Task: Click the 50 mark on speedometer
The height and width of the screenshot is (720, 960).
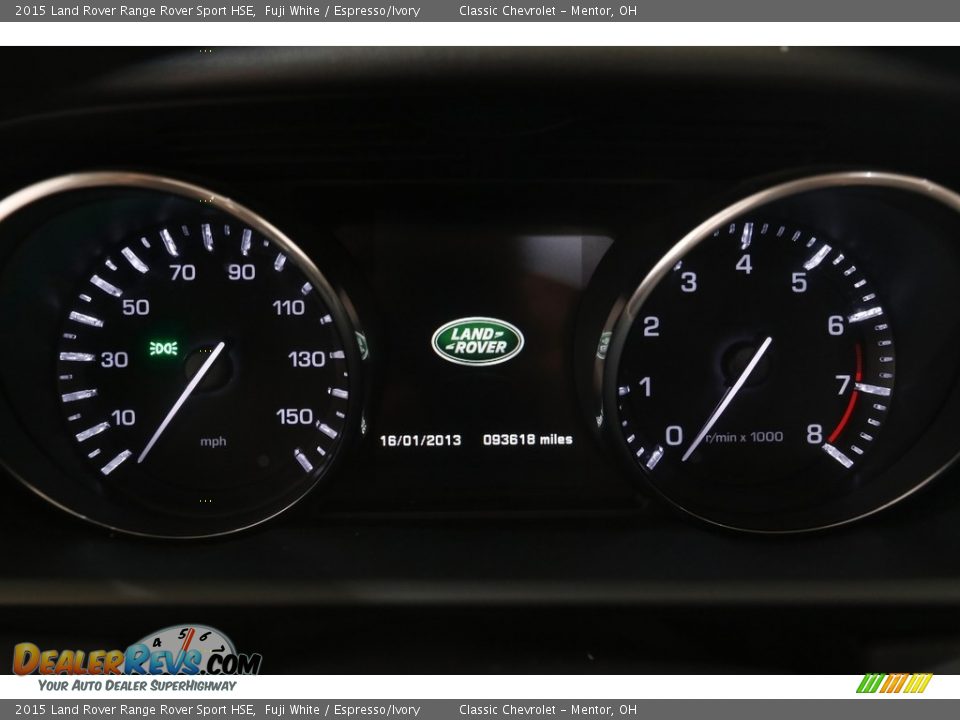Action: click(x=135, y=307)
